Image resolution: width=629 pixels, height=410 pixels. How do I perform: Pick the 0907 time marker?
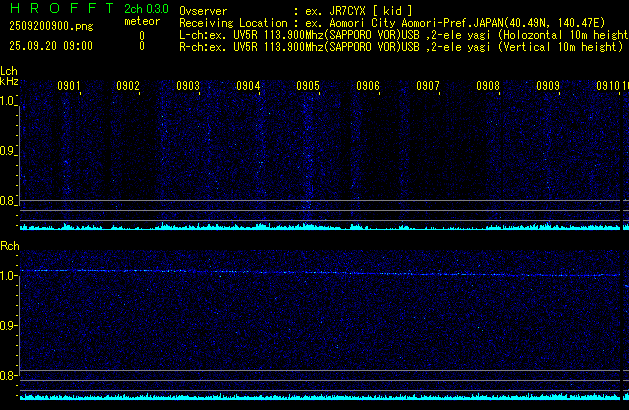pos(428,87)
